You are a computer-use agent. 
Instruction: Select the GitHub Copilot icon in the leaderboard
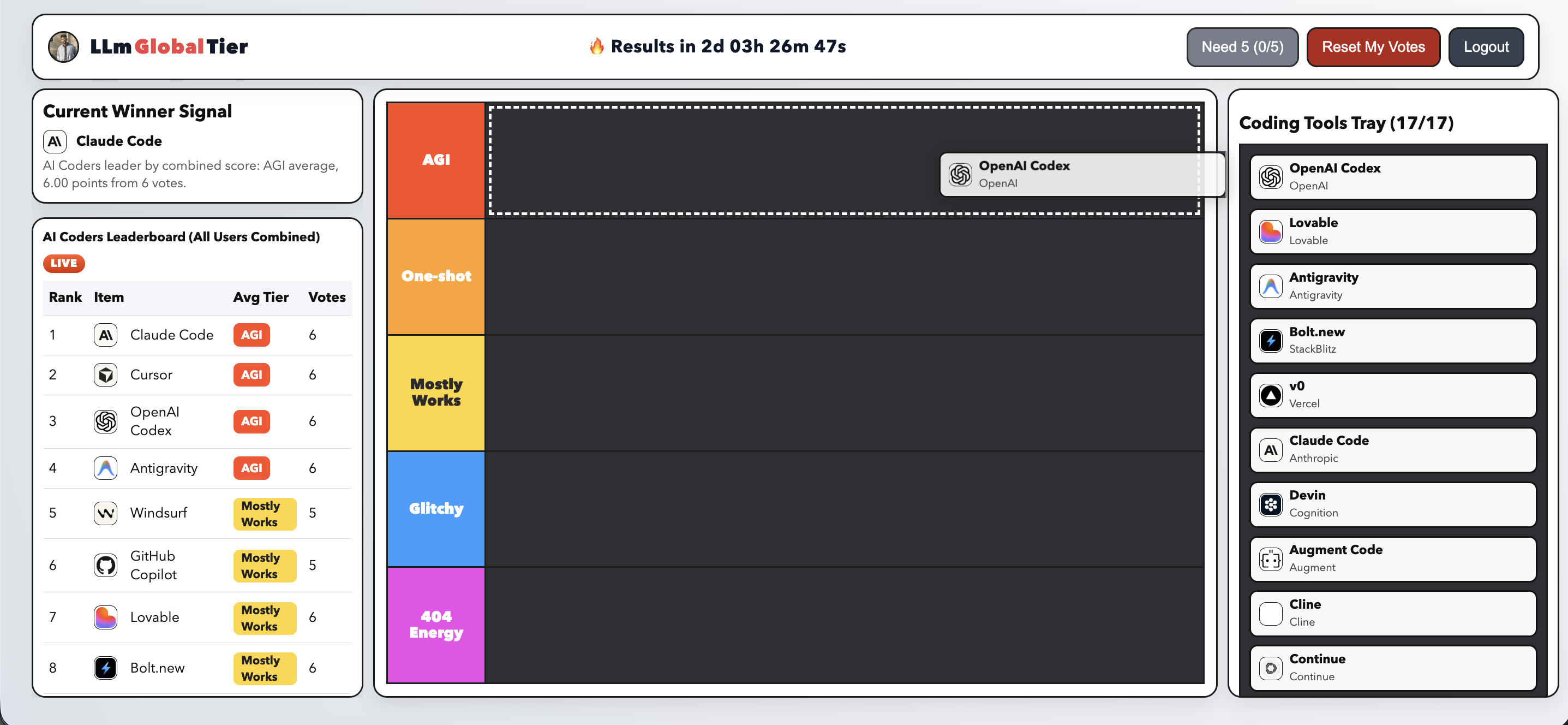(x=105, y=565)
